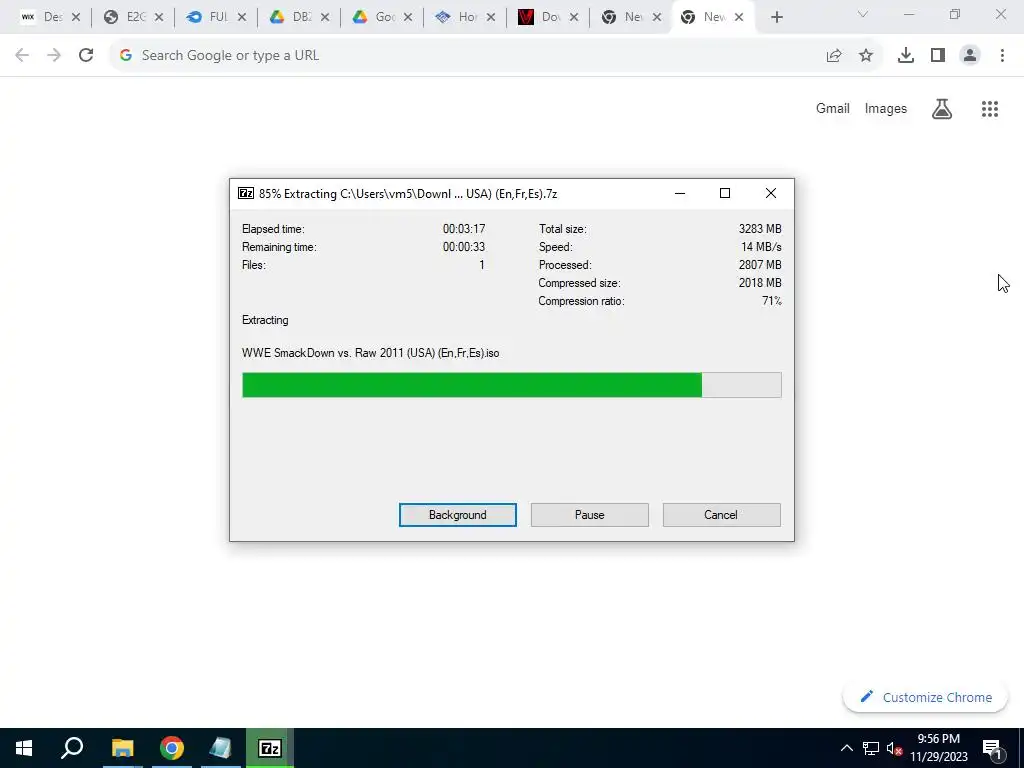Open the taskbar clock and date
The image size is (1024, 768).
[938, 748]
